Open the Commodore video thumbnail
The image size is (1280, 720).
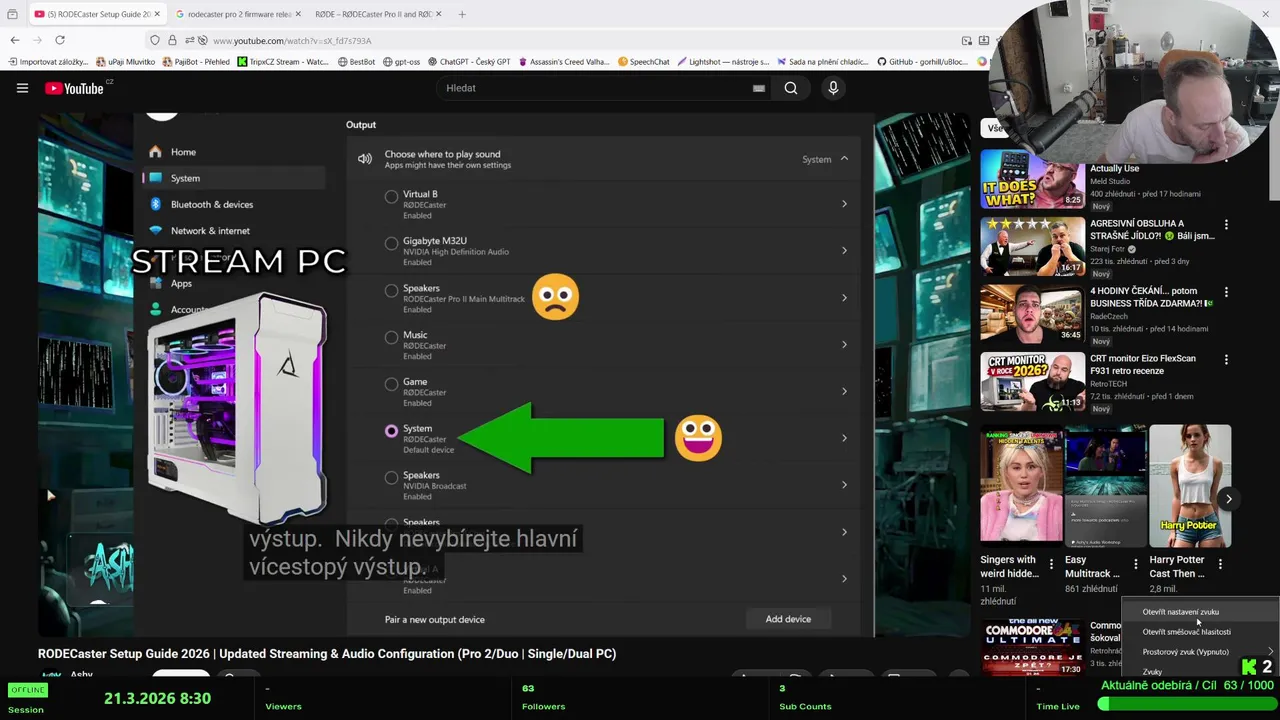[x=1032, y=647]
